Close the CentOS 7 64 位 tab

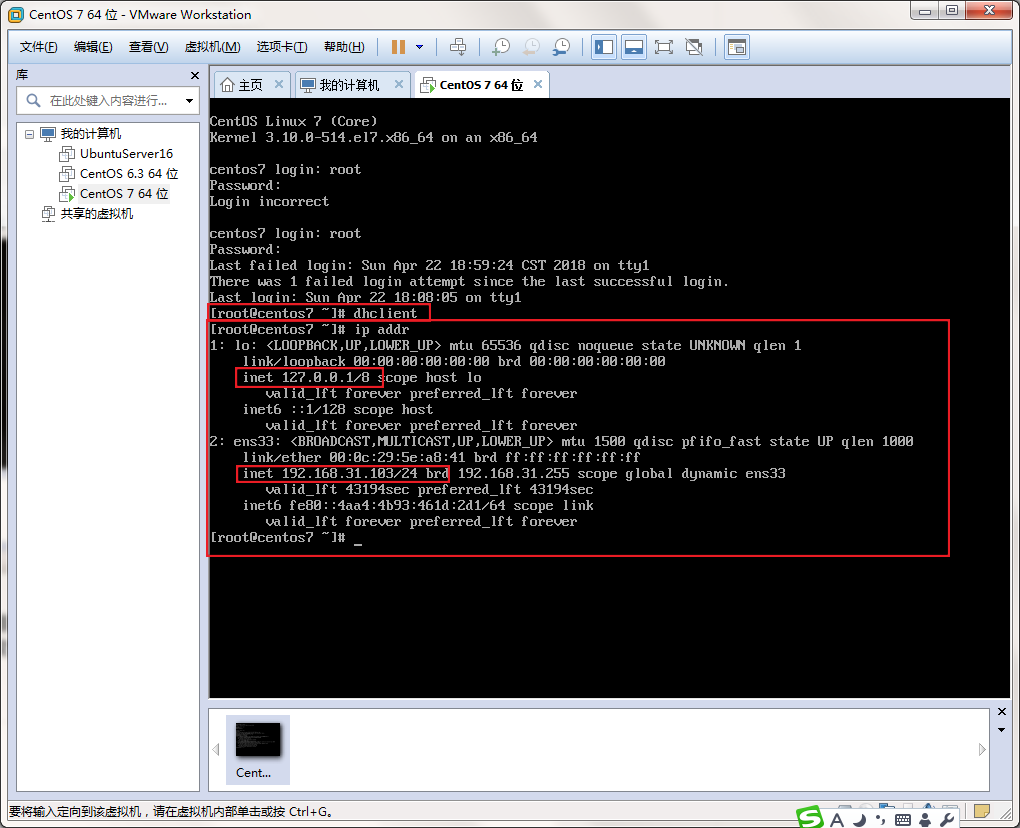(538, 85)
